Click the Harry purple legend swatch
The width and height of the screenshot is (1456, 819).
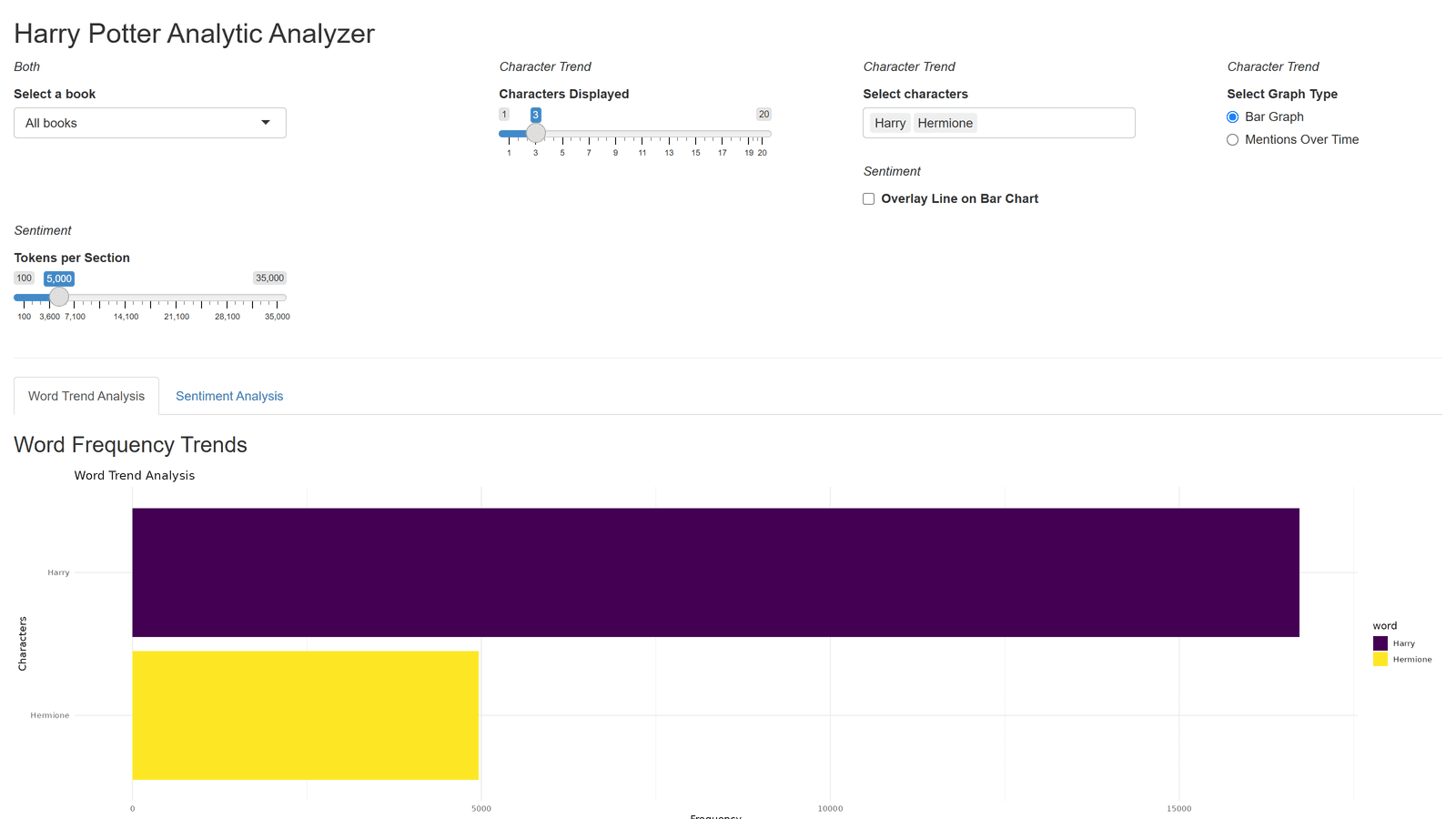[x=1380, y=643]
